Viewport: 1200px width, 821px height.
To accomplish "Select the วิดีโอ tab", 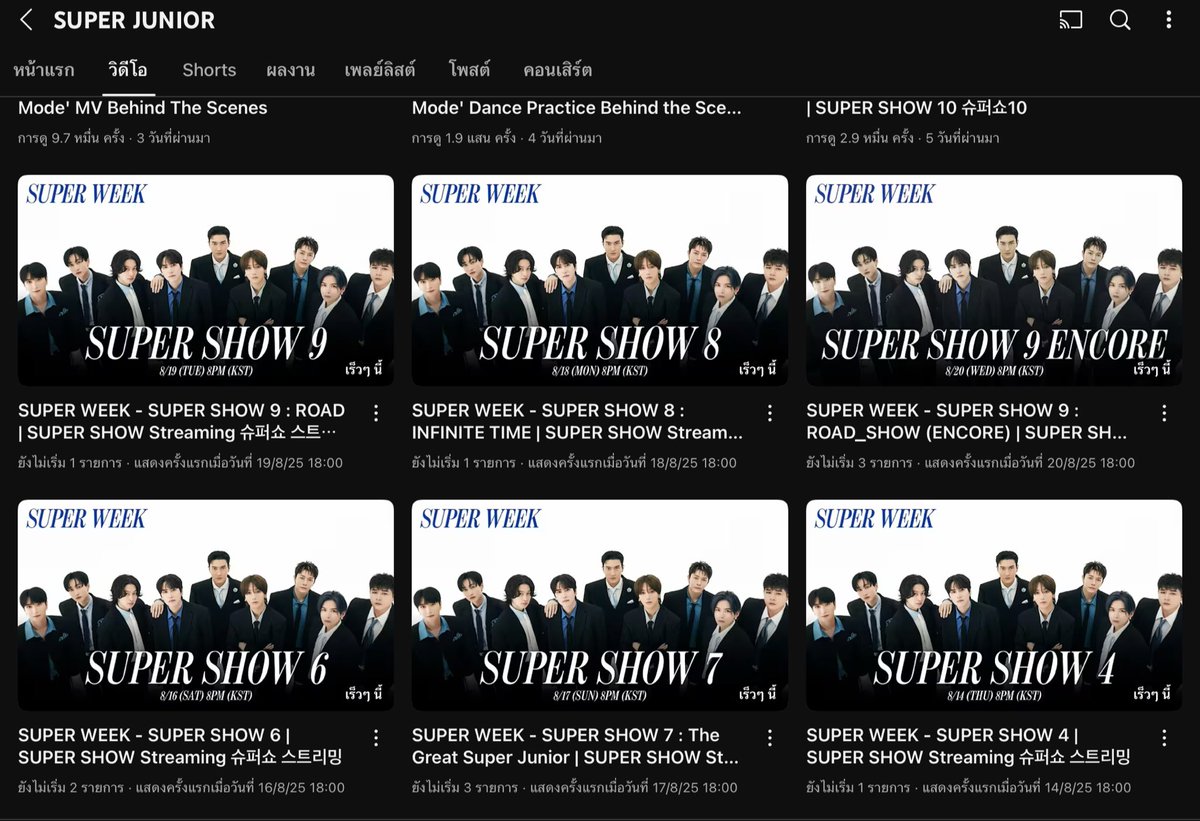I will pos(128,70).
